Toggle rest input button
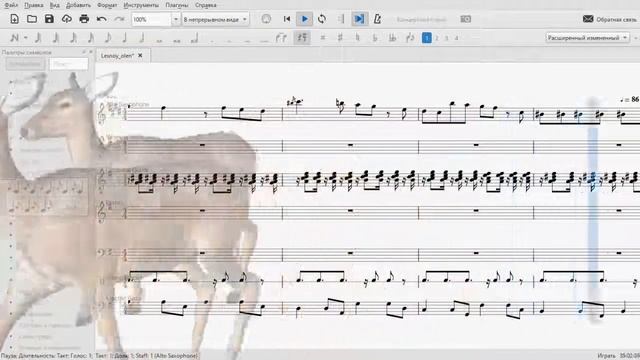This screenshot has height=360, width=640. [302, 38]
